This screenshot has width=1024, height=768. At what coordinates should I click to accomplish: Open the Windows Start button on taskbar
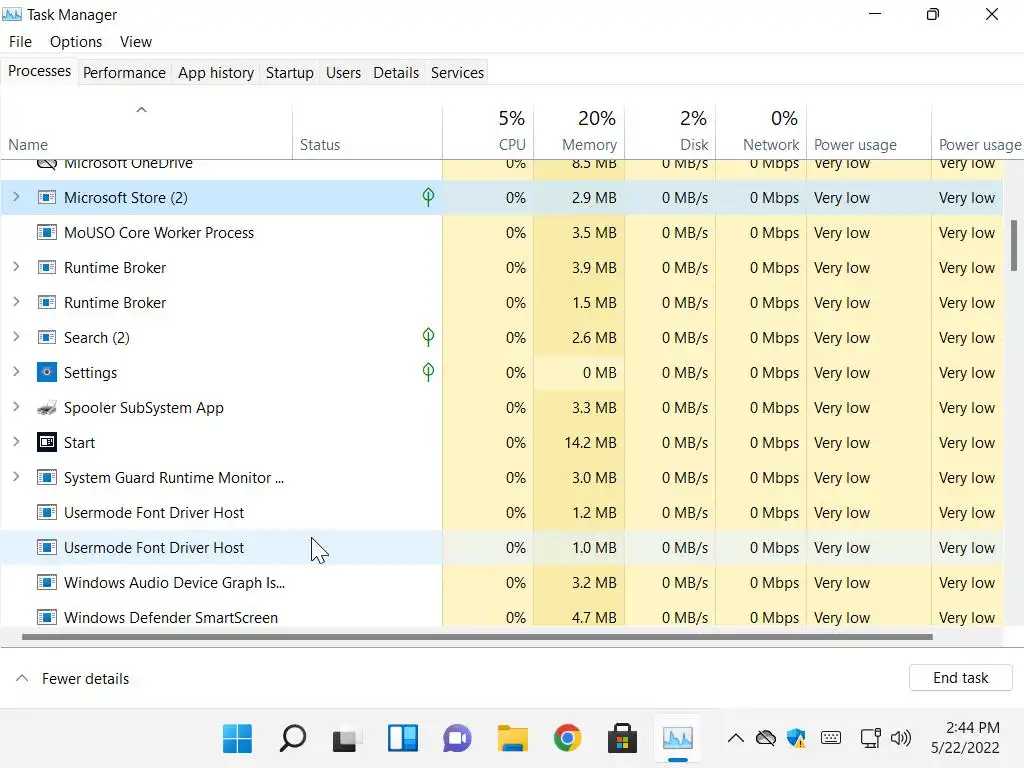(x=237, y=739)
